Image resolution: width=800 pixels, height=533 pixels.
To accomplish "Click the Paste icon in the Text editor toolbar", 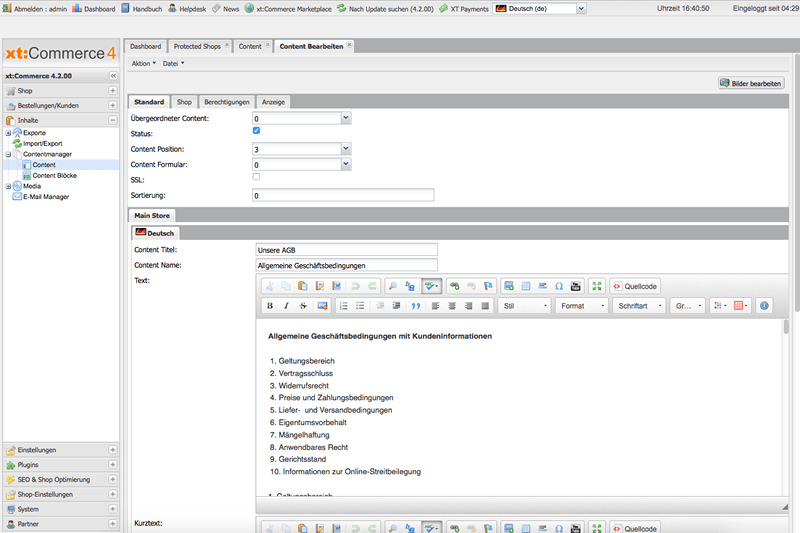I will coord(303,286).
